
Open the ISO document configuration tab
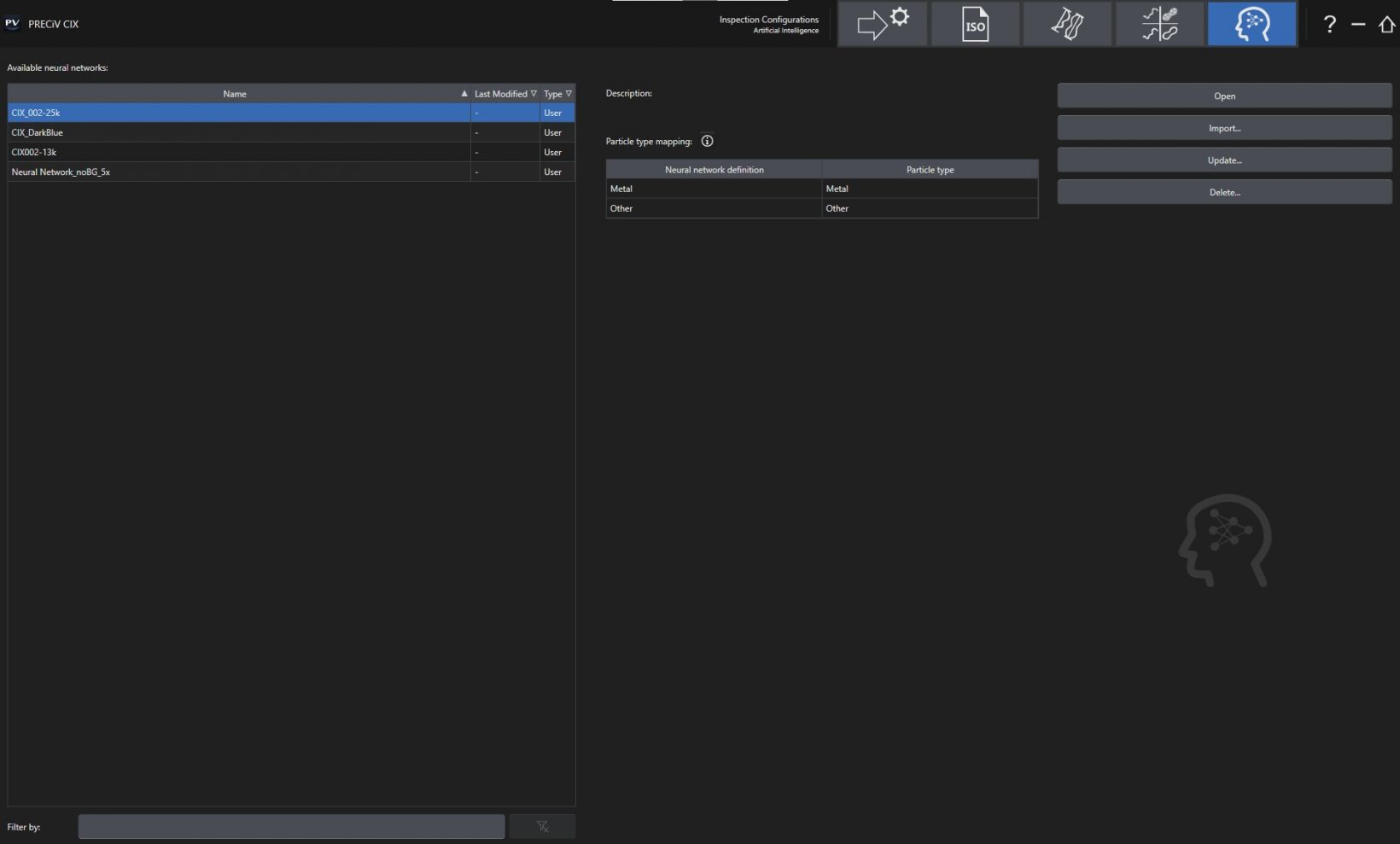click(975, 24)
